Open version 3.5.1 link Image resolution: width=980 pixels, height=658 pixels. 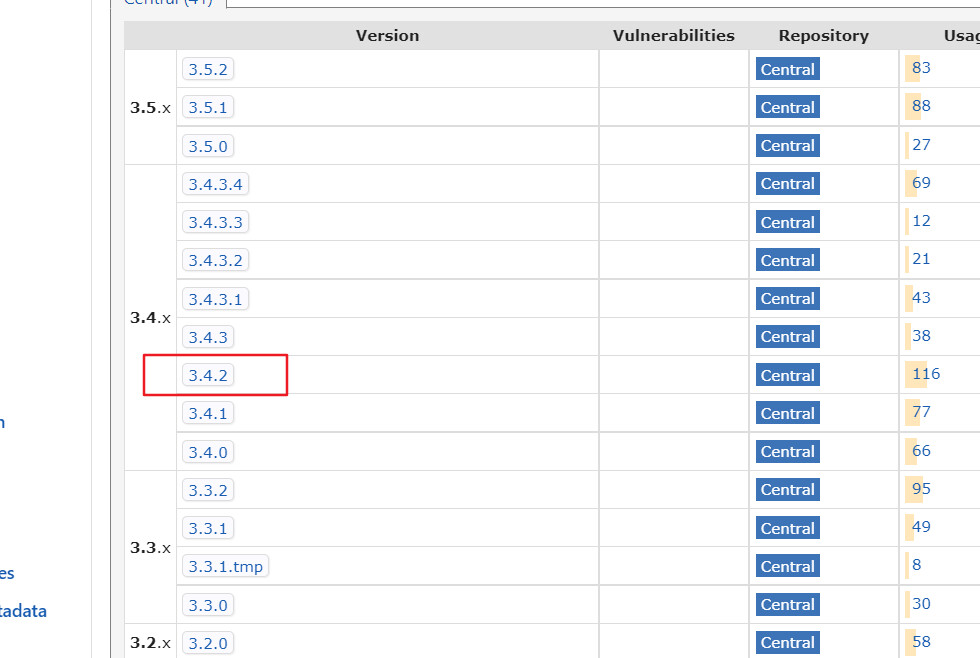[x=208, y=107]
